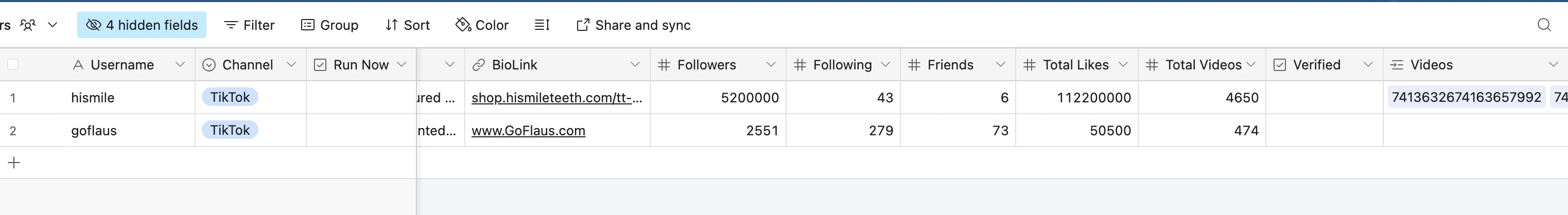The width and height of the screenshot is (1568, 215).
Task: Open the shop.hismileteeth.com bio link
Action: pyautogui.click(x=556, y=98)
